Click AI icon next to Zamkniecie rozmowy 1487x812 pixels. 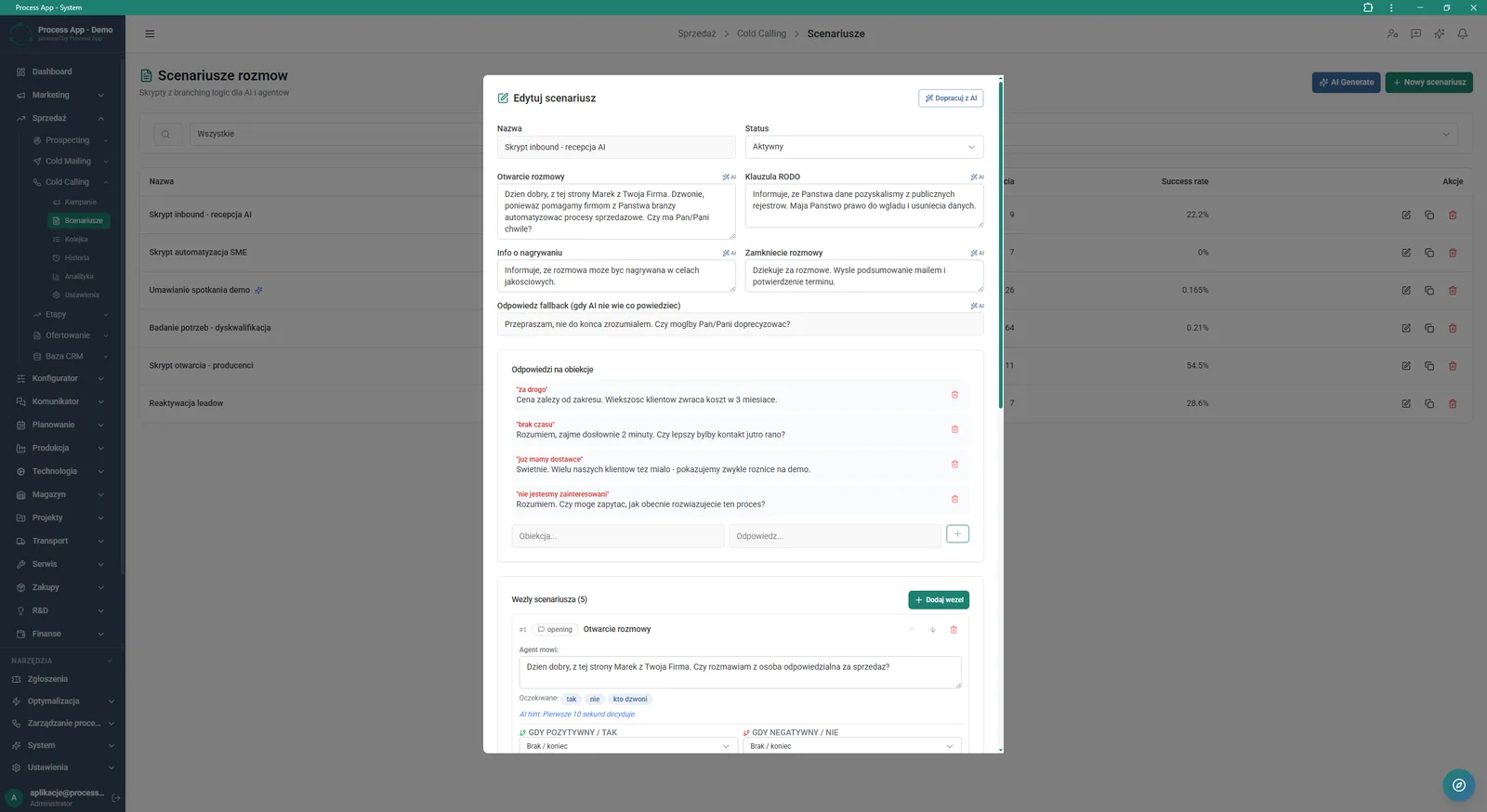(x=977, y=253)
